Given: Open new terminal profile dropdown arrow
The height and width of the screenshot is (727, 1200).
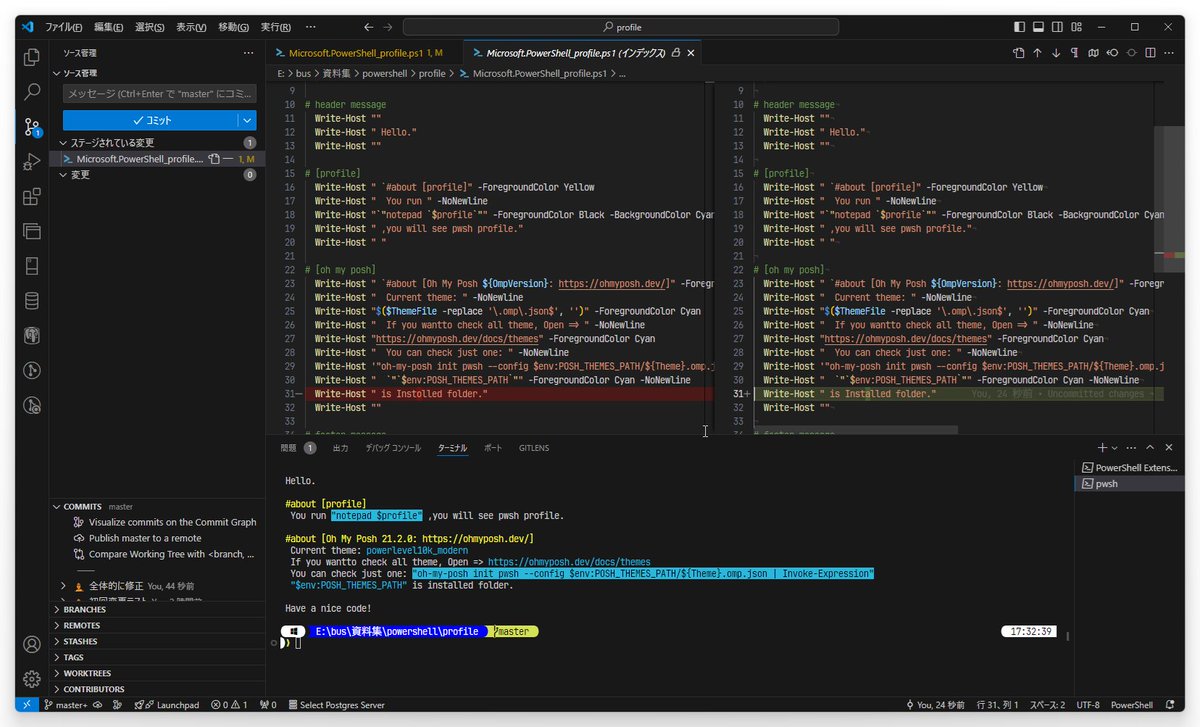Looking at the screenshot, I should coord(1115,448).
